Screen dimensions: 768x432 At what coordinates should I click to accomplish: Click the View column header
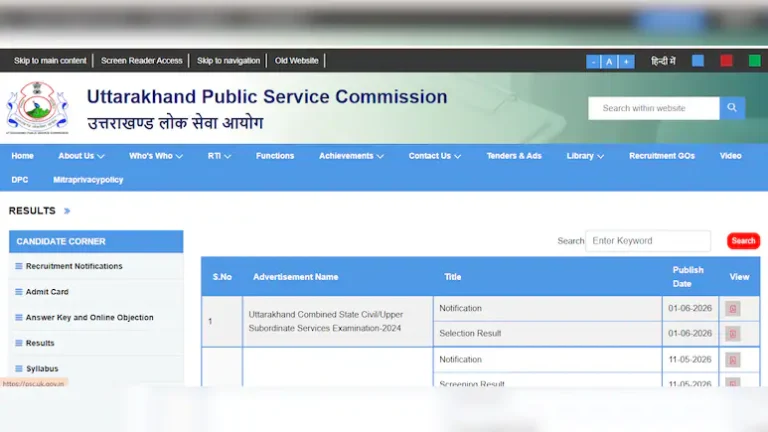click(739, 277)
